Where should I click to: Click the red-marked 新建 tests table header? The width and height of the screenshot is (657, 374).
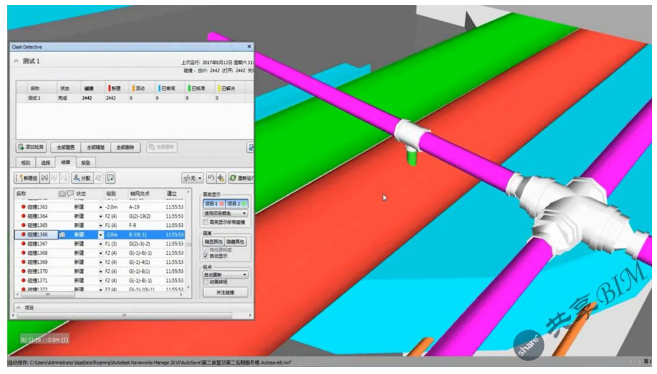[x=114, y=88]
